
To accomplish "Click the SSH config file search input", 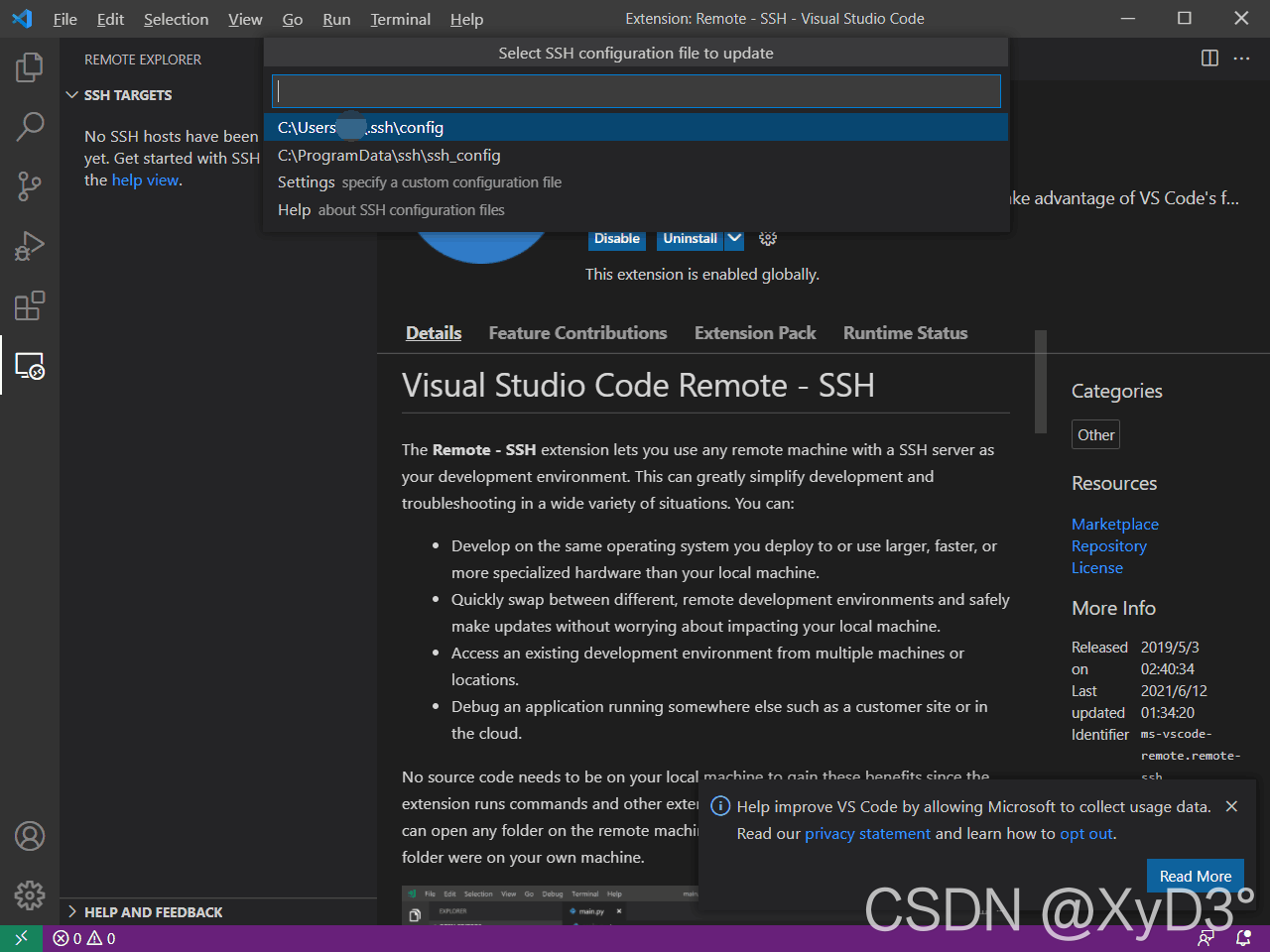I will (x=636, y=91).
